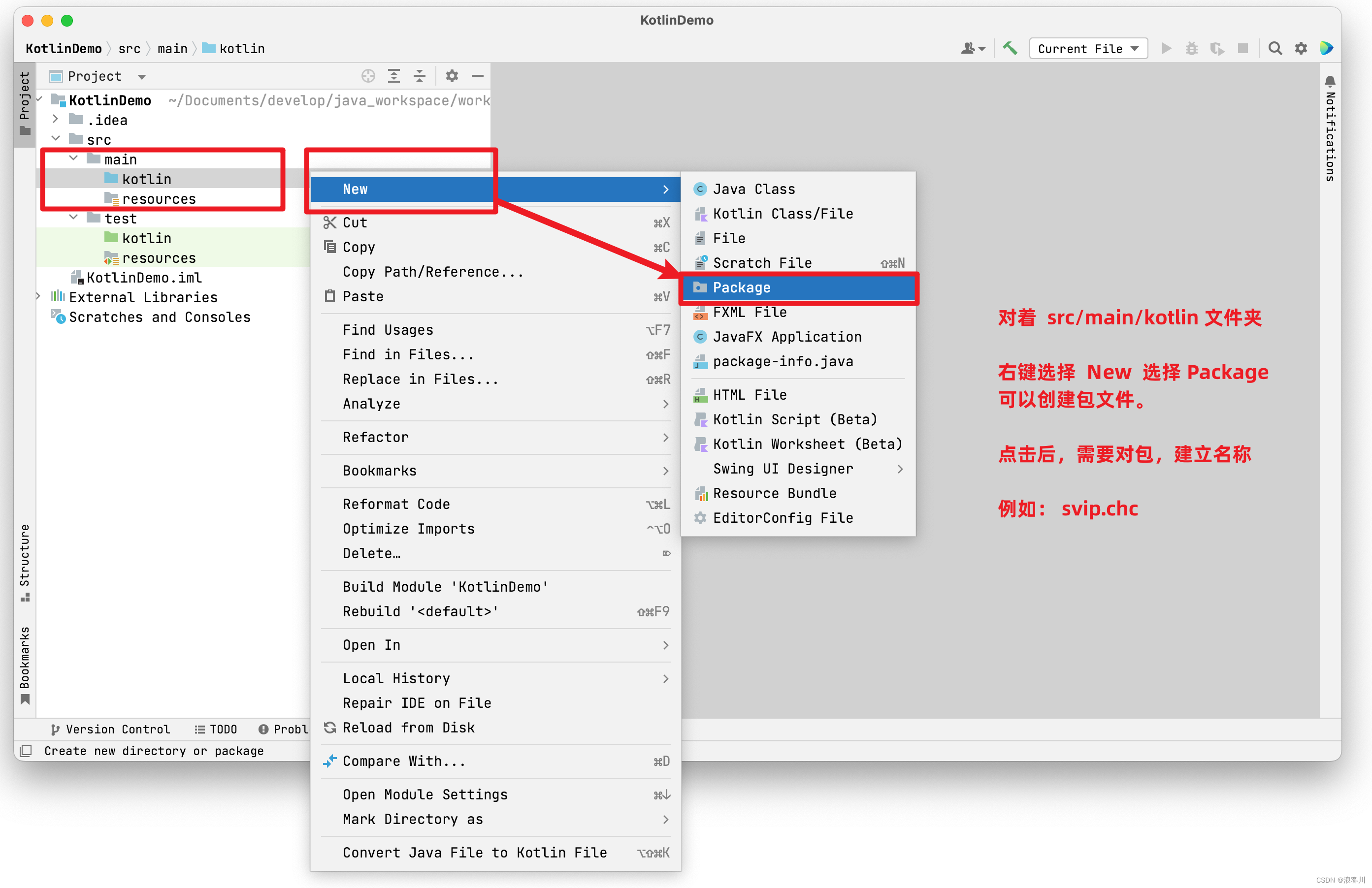Open the user account icon menu
1372x888 pixels.
(973, 48)
